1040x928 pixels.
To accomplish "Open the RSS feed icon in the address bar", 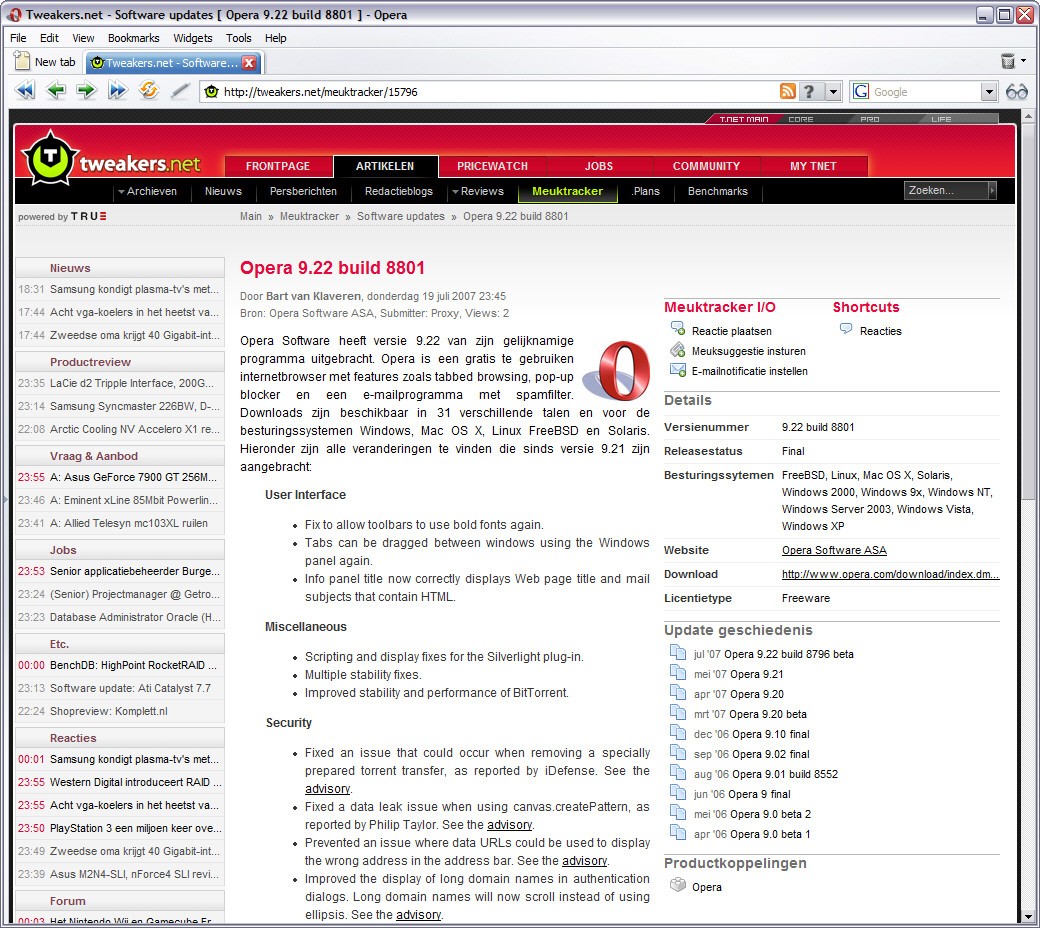I will point(787,92).
